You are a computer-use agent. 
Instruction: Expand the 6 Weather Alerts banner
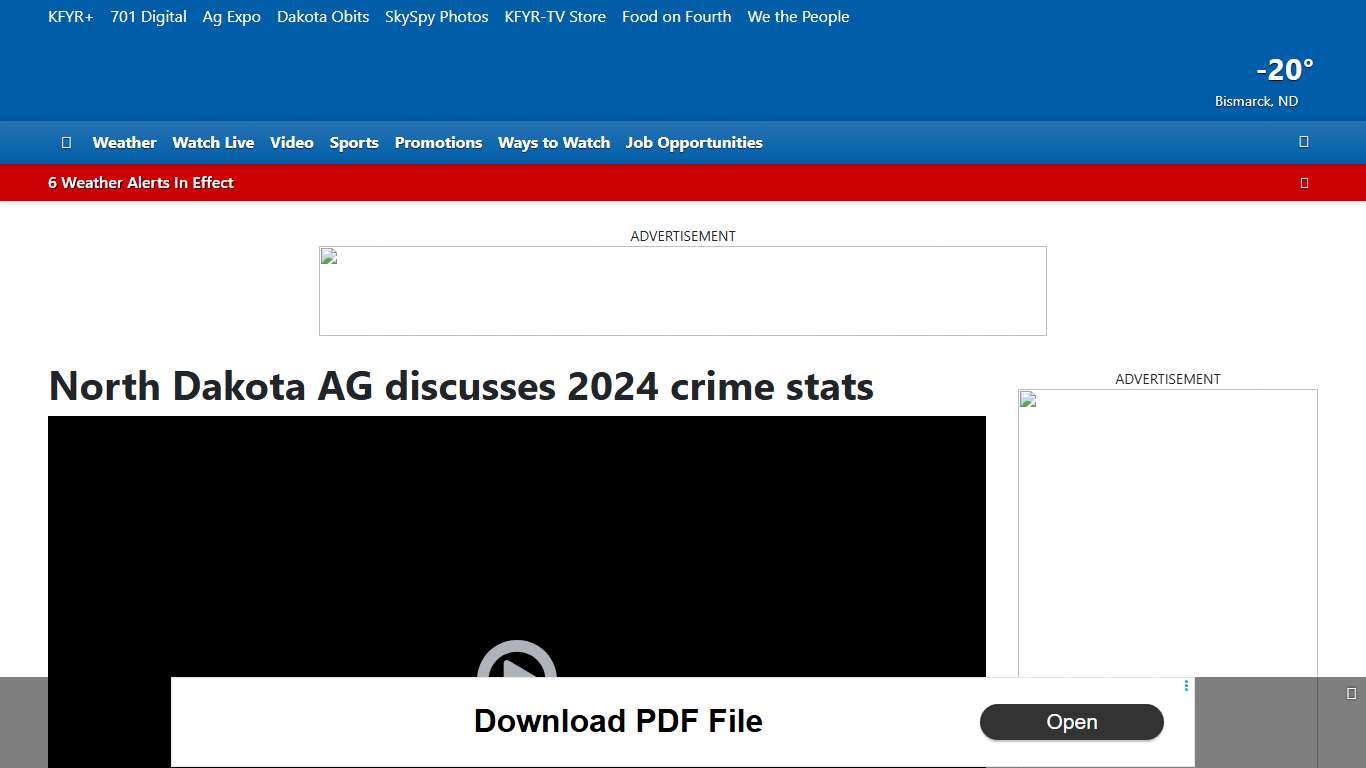tap(140, 182)
